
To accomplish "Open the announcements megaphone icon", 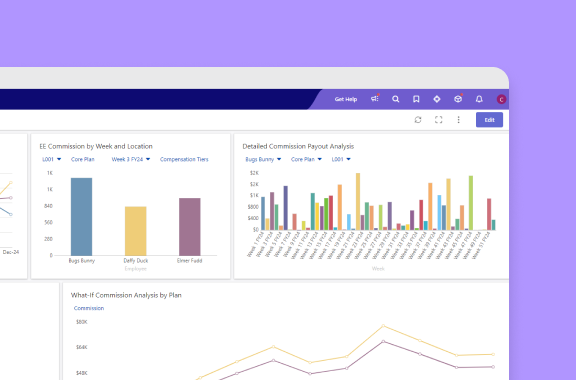I will 375,98.
